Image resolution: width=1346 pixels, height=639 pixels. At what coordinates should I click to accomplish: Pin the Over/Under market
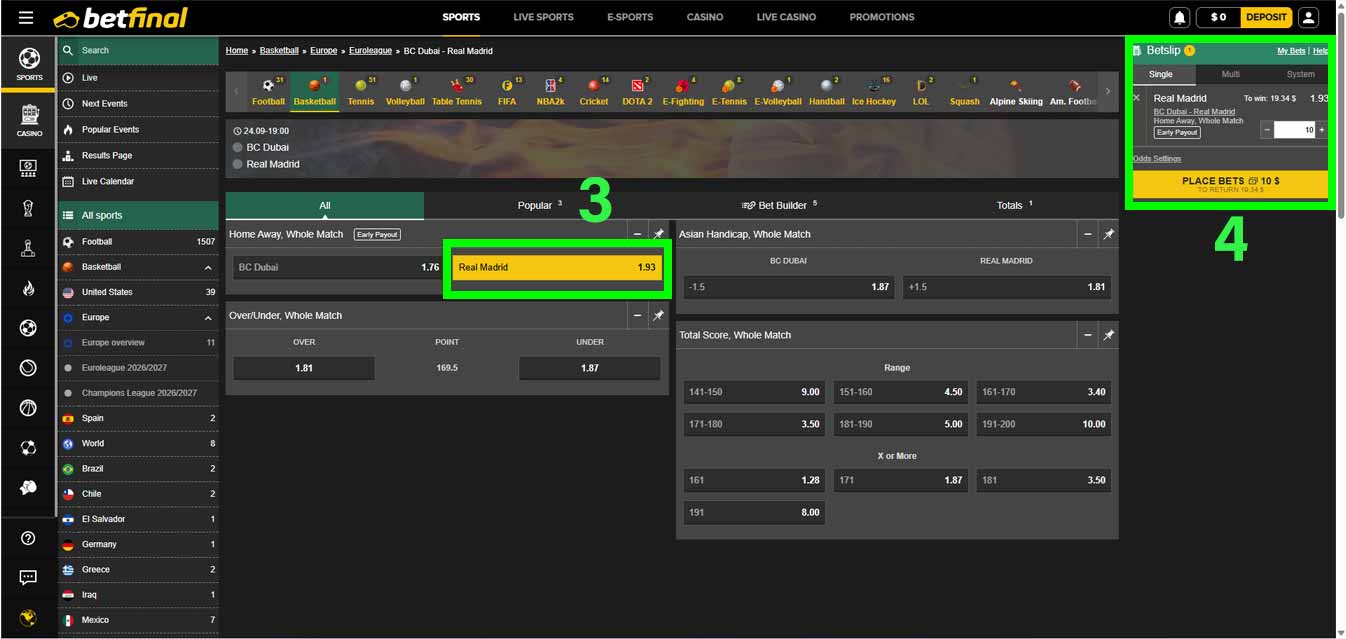pos(658,315)
